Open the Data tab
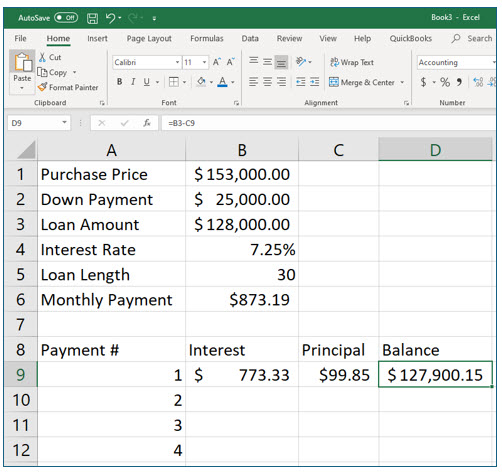Screen dimensions: 502x472 (x=250, y=38)
